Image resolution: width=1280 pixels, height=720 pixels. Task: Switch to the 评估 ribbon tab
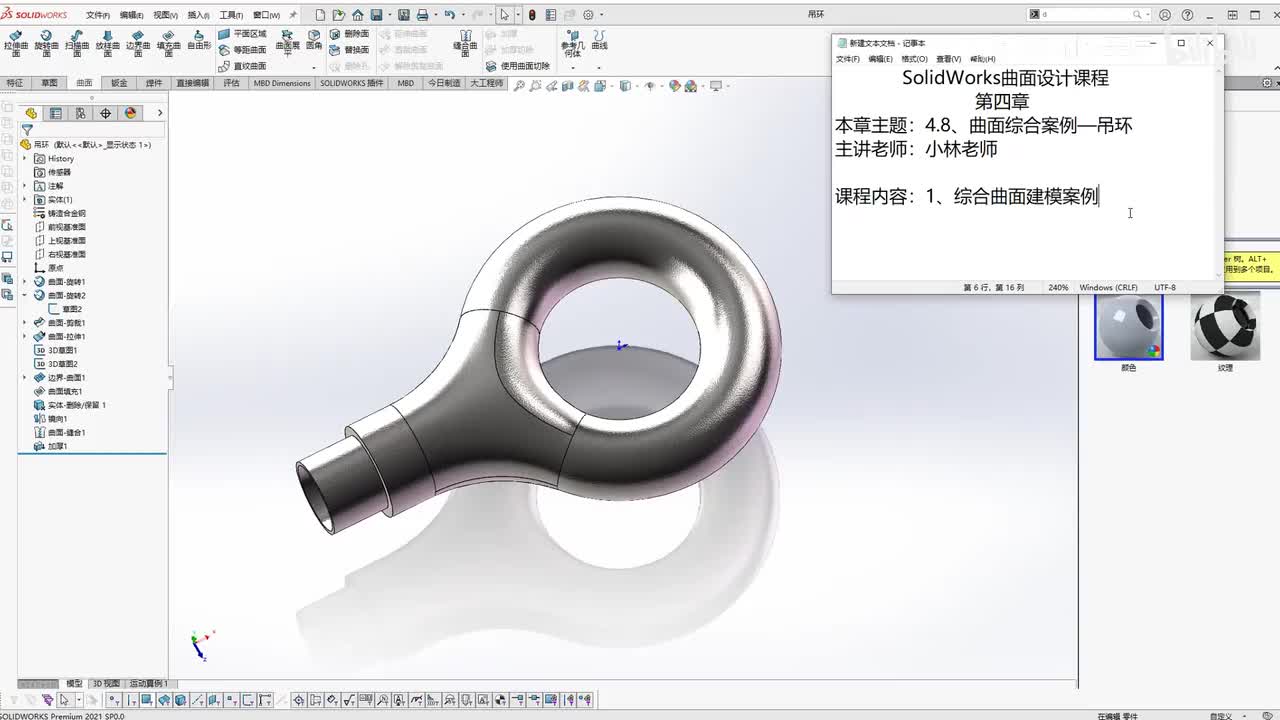[231, 83]
